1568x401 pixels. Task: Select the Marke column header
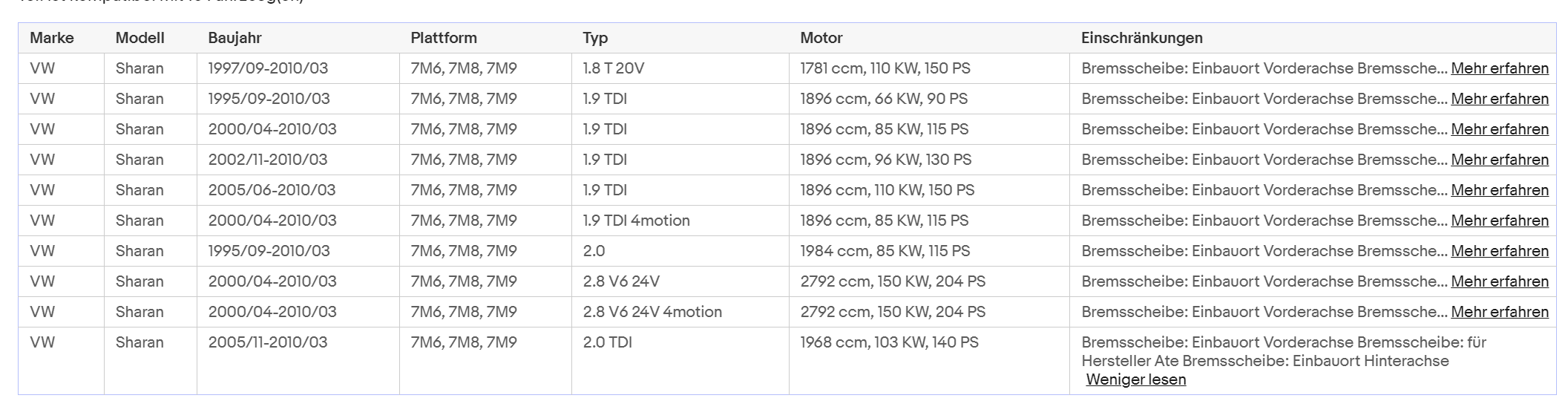52,38
